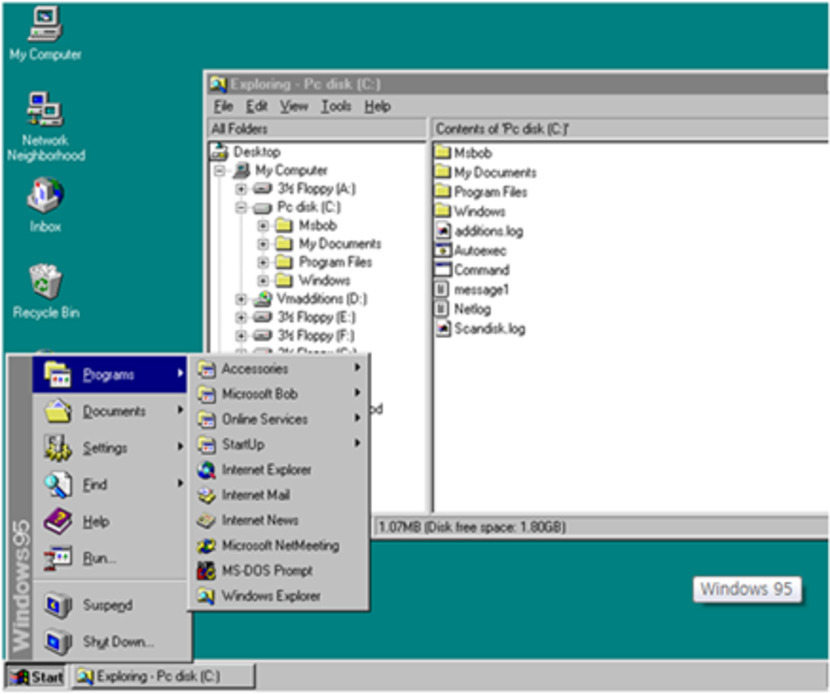
Task: Choose Run from the Start menu
Action: click(x=99, y=558)
